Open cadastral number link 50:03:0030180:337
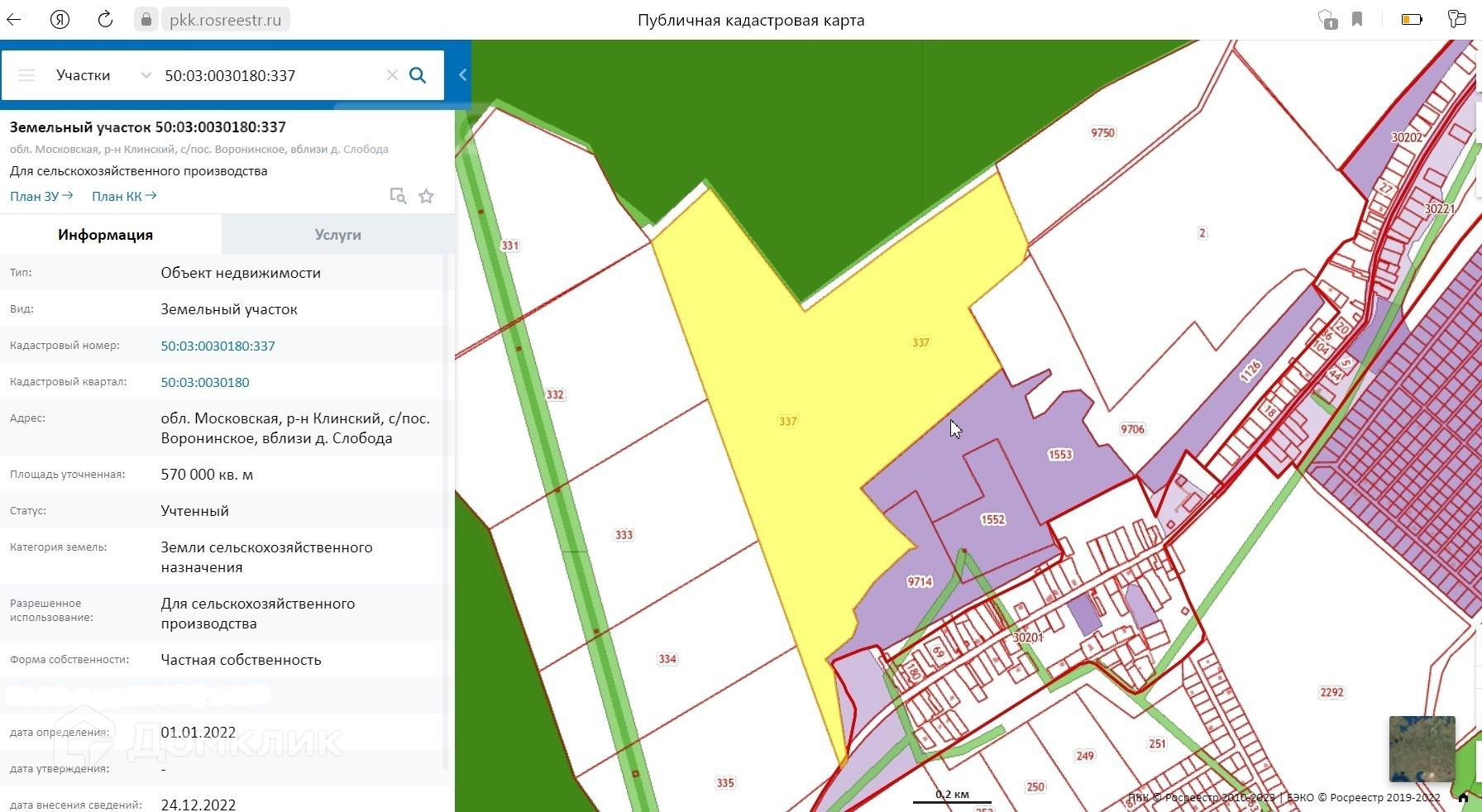 point(218,346)
